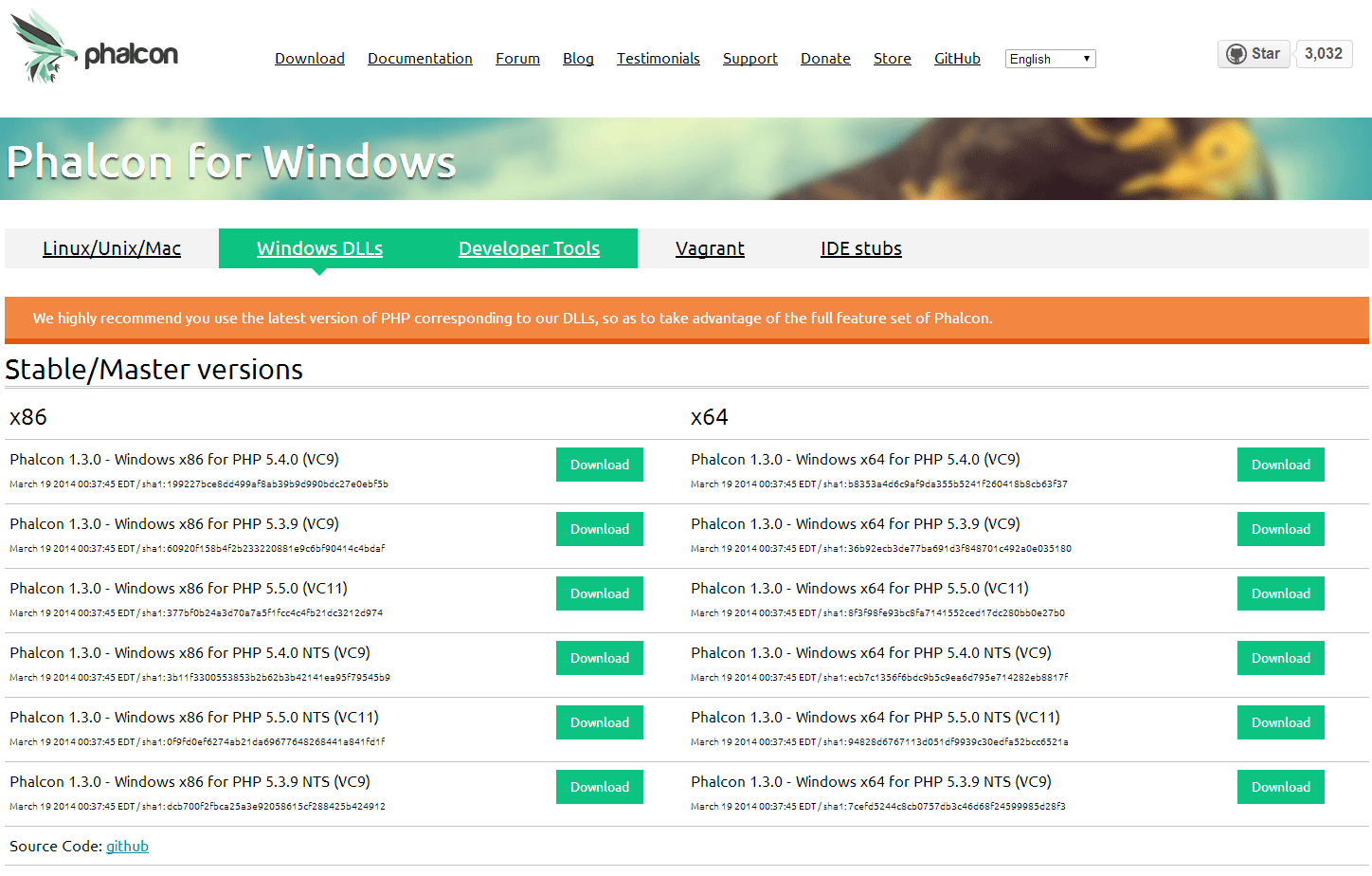Download x86 PHP 5.4.0 NTS (VC9) build

600,658
